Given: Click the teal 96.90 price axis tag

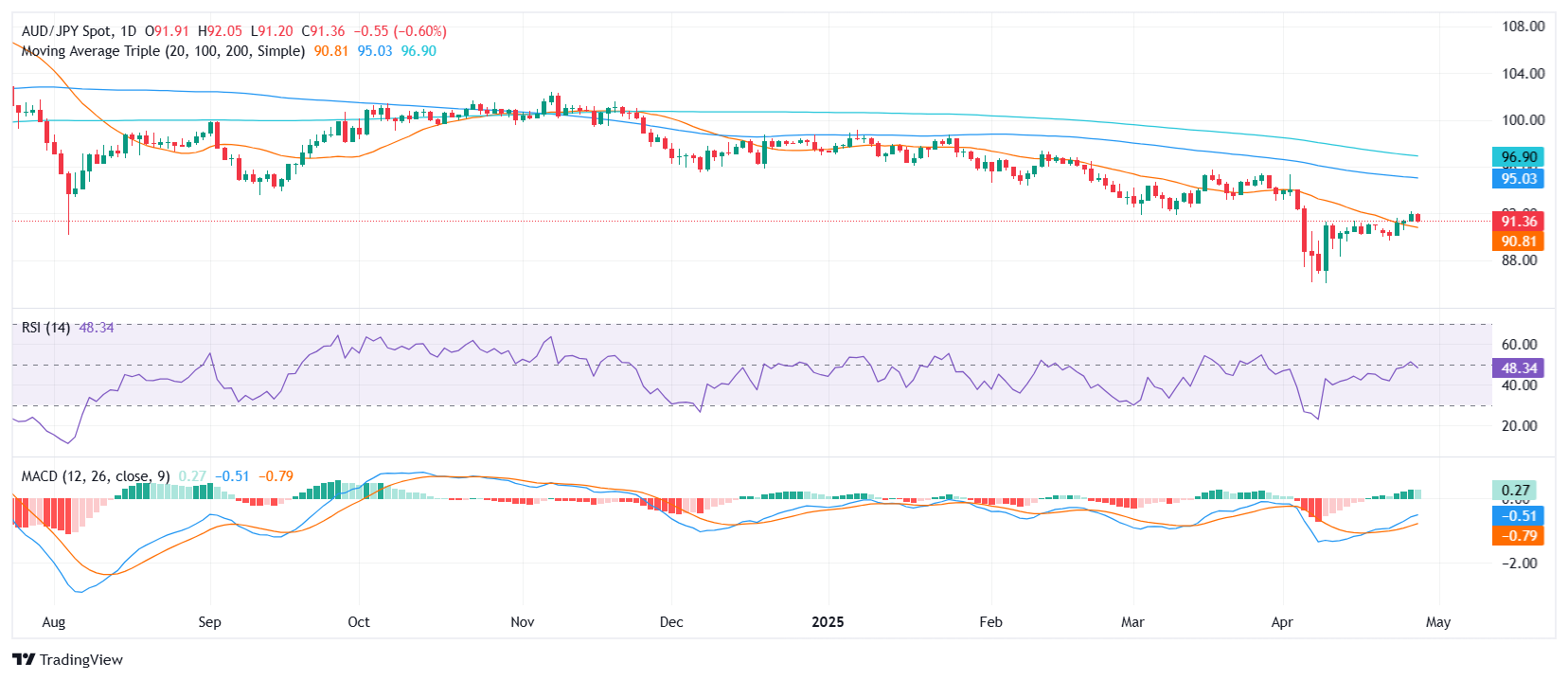Looking at the screenshot, I should (x=1518, y=157).
